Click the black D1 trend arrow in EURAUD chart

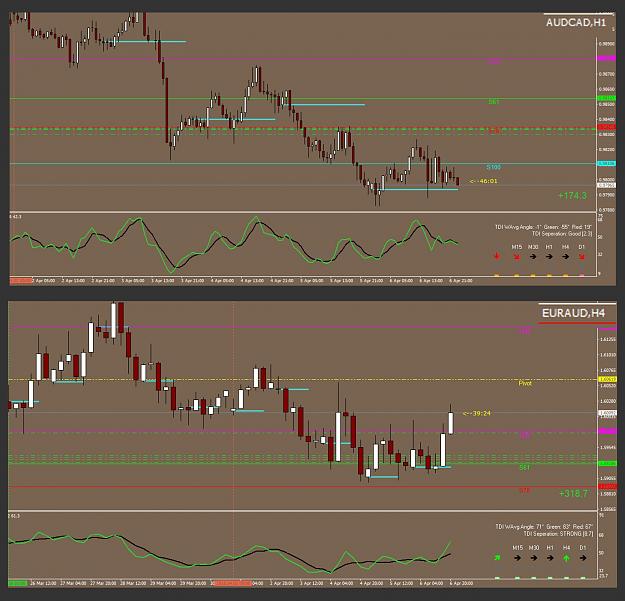[583, 558]
